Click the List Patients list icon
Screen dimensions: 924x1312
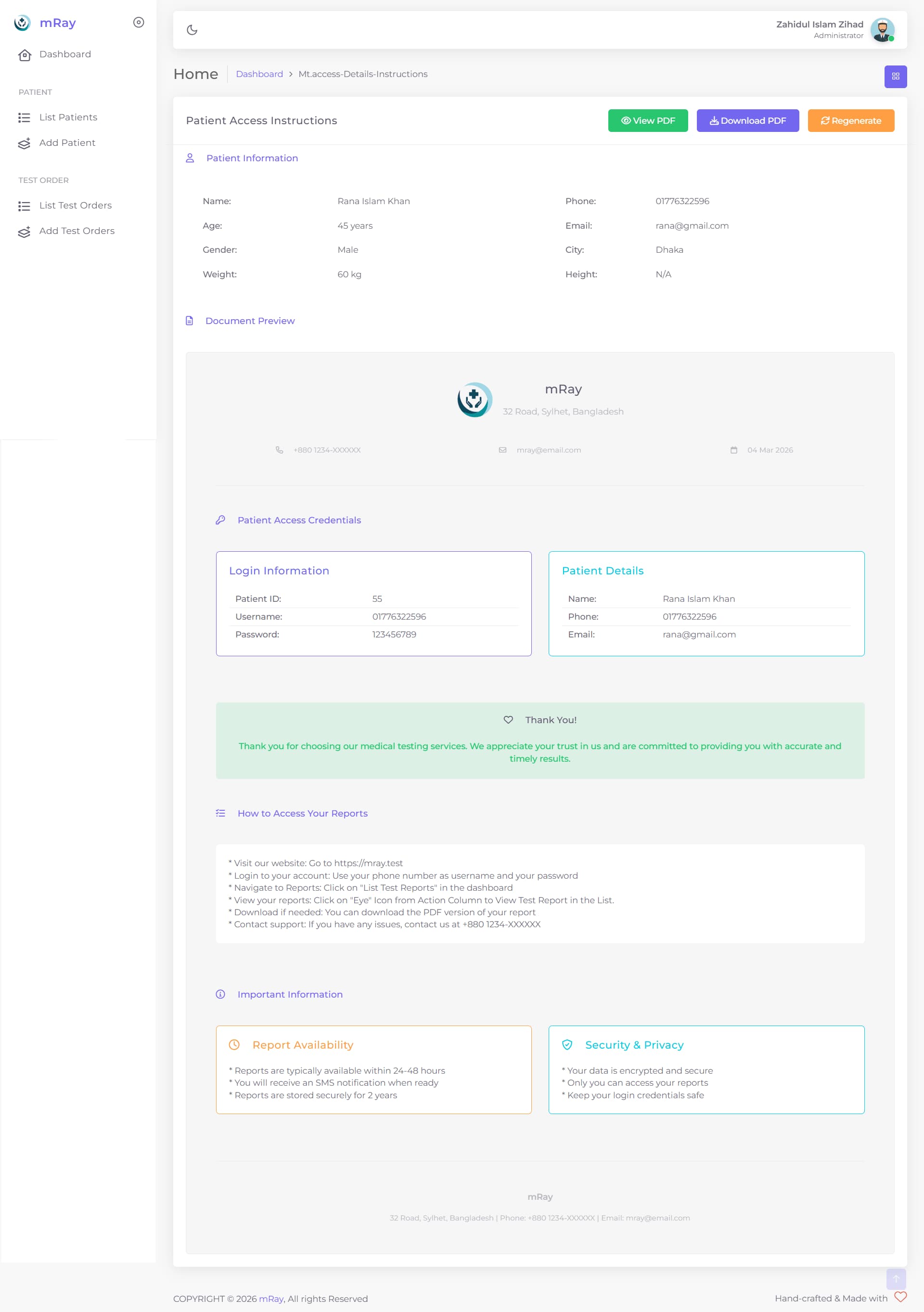click(24, 117)
